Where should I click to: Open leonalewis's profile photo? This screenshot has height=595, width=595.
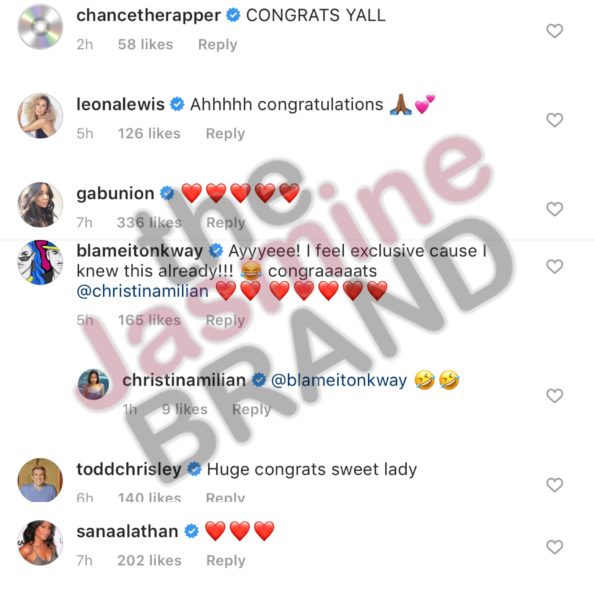pyautogui.click(x=40, y=116)
